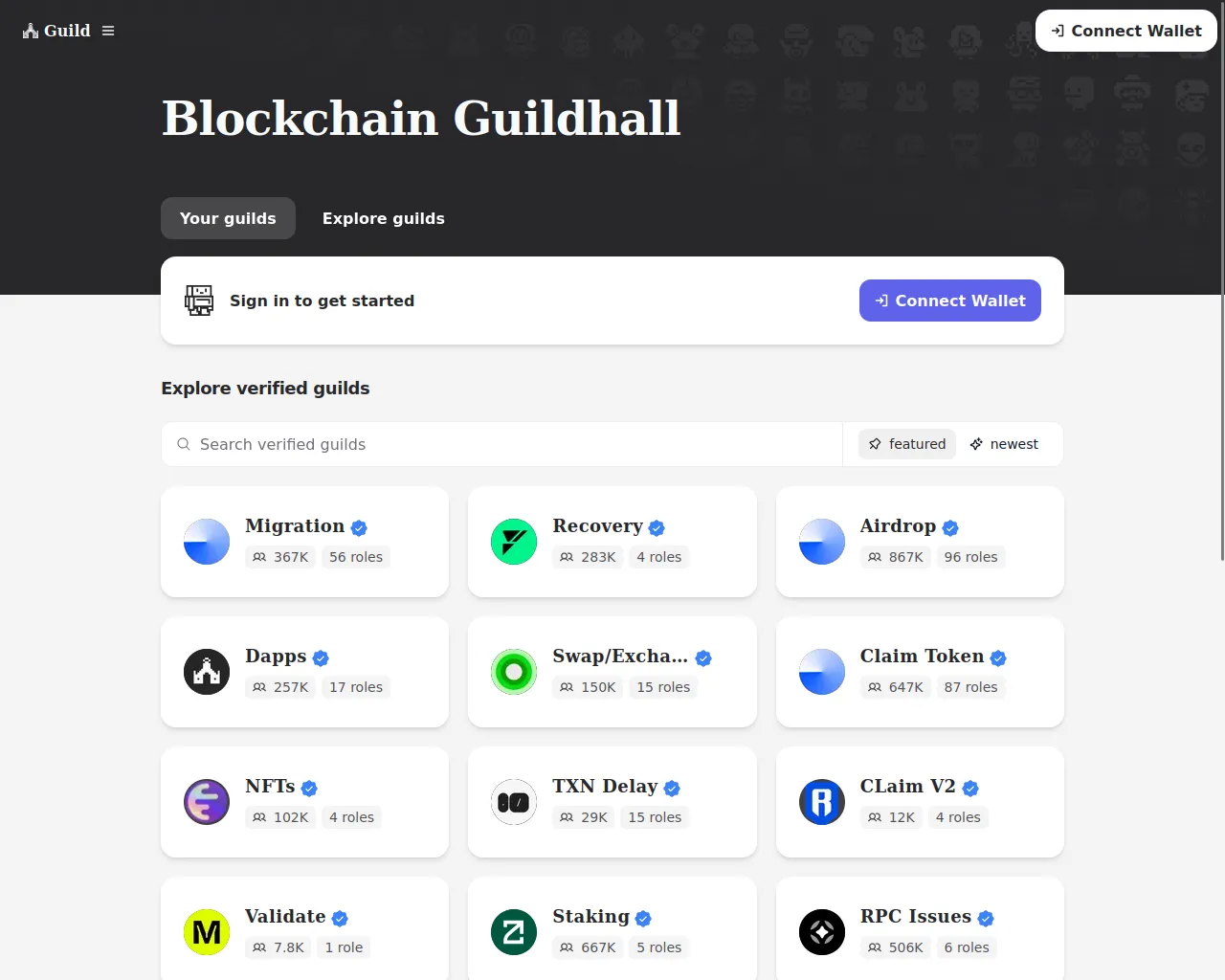Click the Staking green Z logo
Screen dimensions: 1225x980
click(514, 932)
